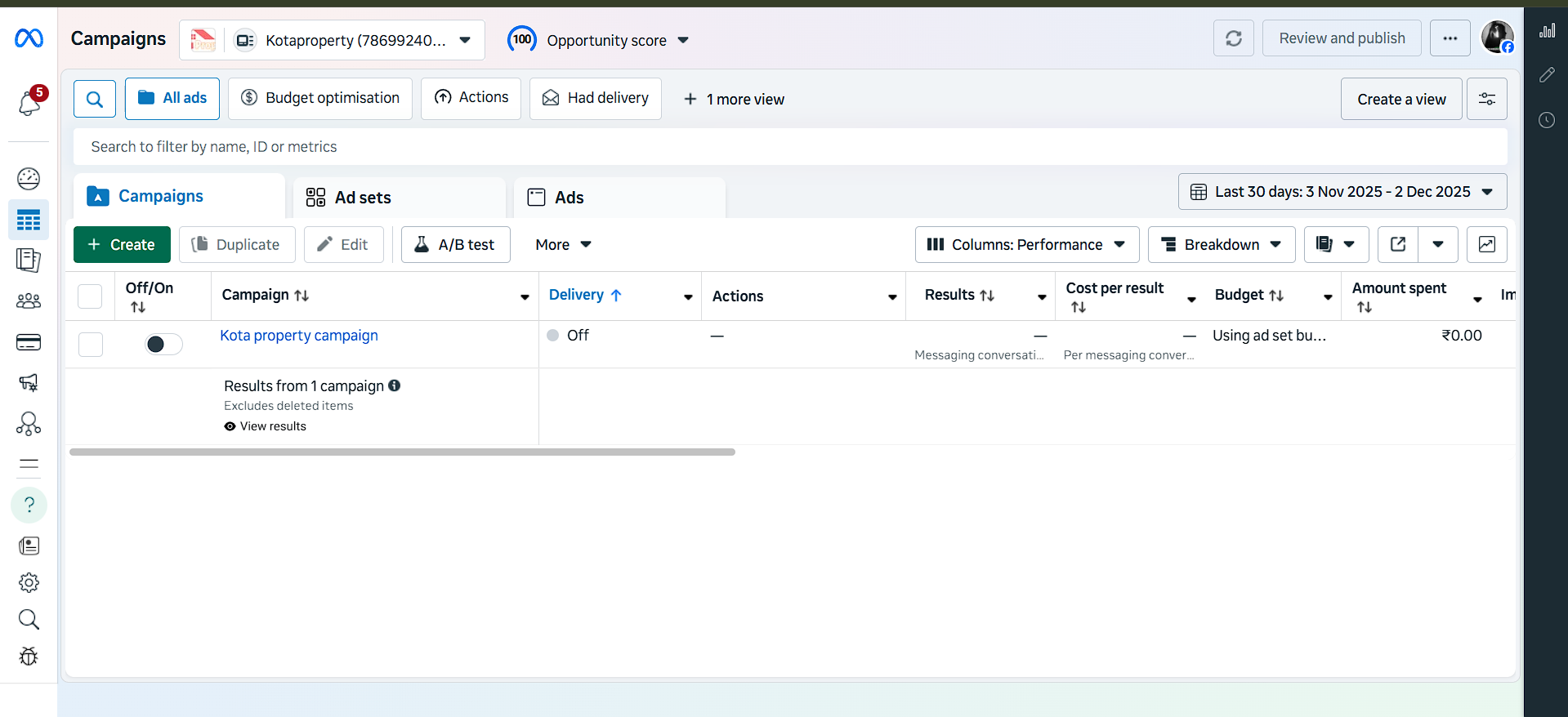The height and width of the screenshot is (717, 1568).
Task: Open view settings sliders icon
Action: (x=1486, y=99)
